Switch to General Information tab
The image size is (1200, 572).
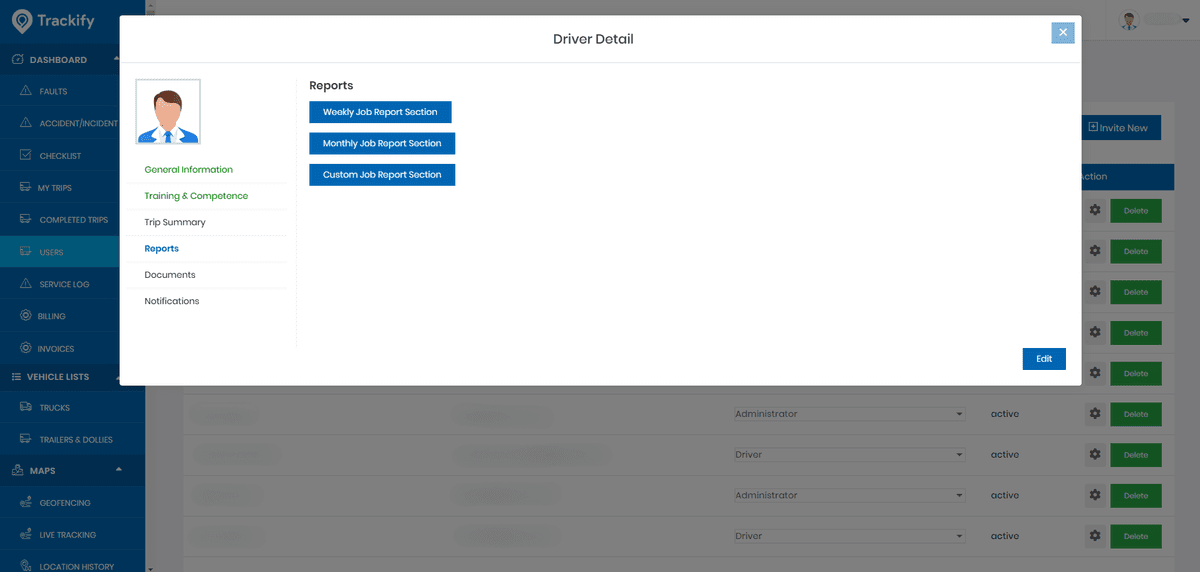coord(188,170)
